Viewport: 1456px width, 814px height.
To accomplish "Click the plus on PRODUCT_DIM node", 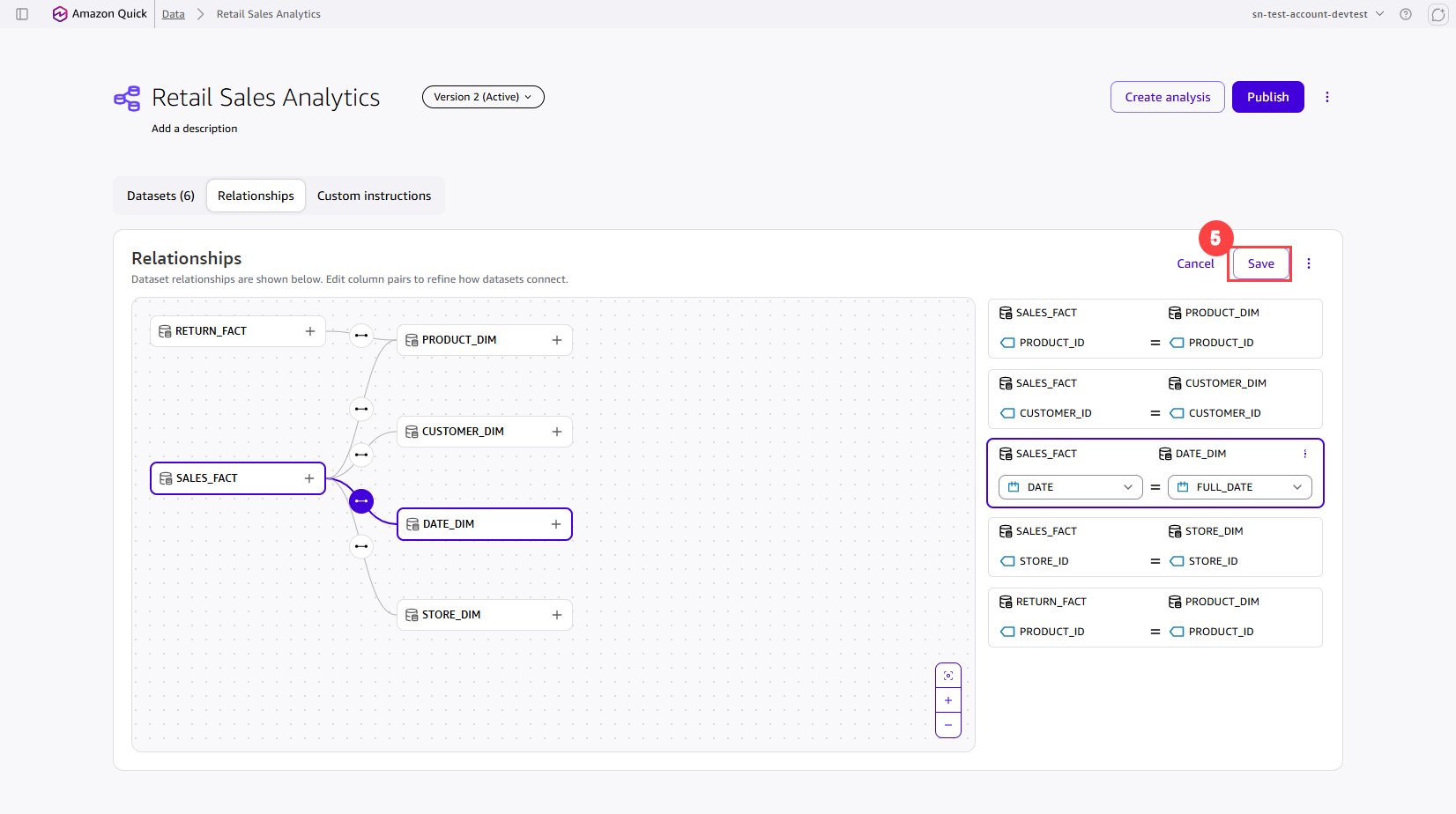I will [556, 340].
